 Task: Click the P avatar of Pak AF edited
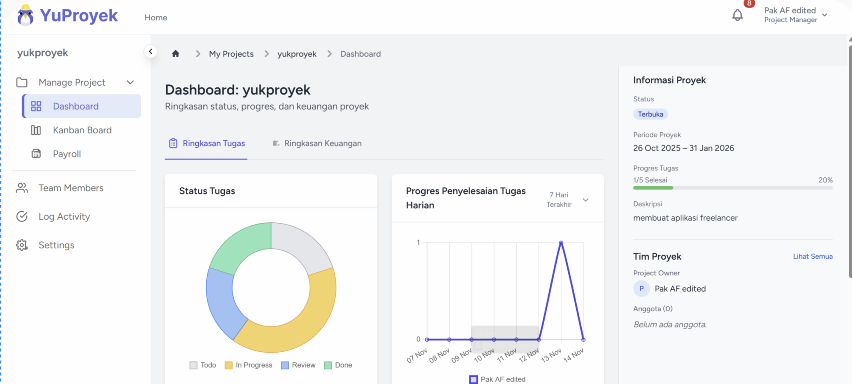(642, 288)
